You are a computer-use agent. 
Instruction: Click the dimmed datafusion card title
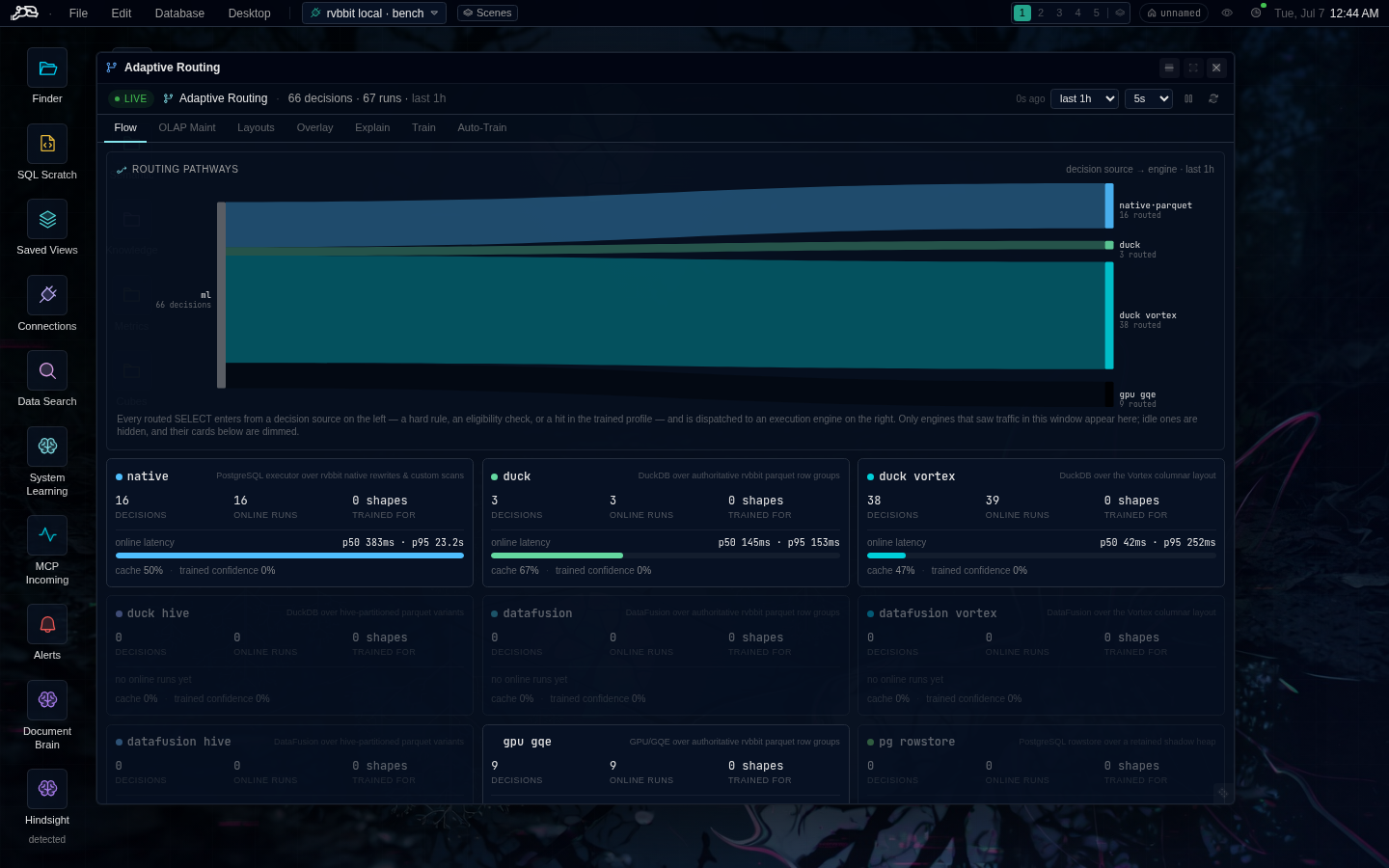click(537, 613)
